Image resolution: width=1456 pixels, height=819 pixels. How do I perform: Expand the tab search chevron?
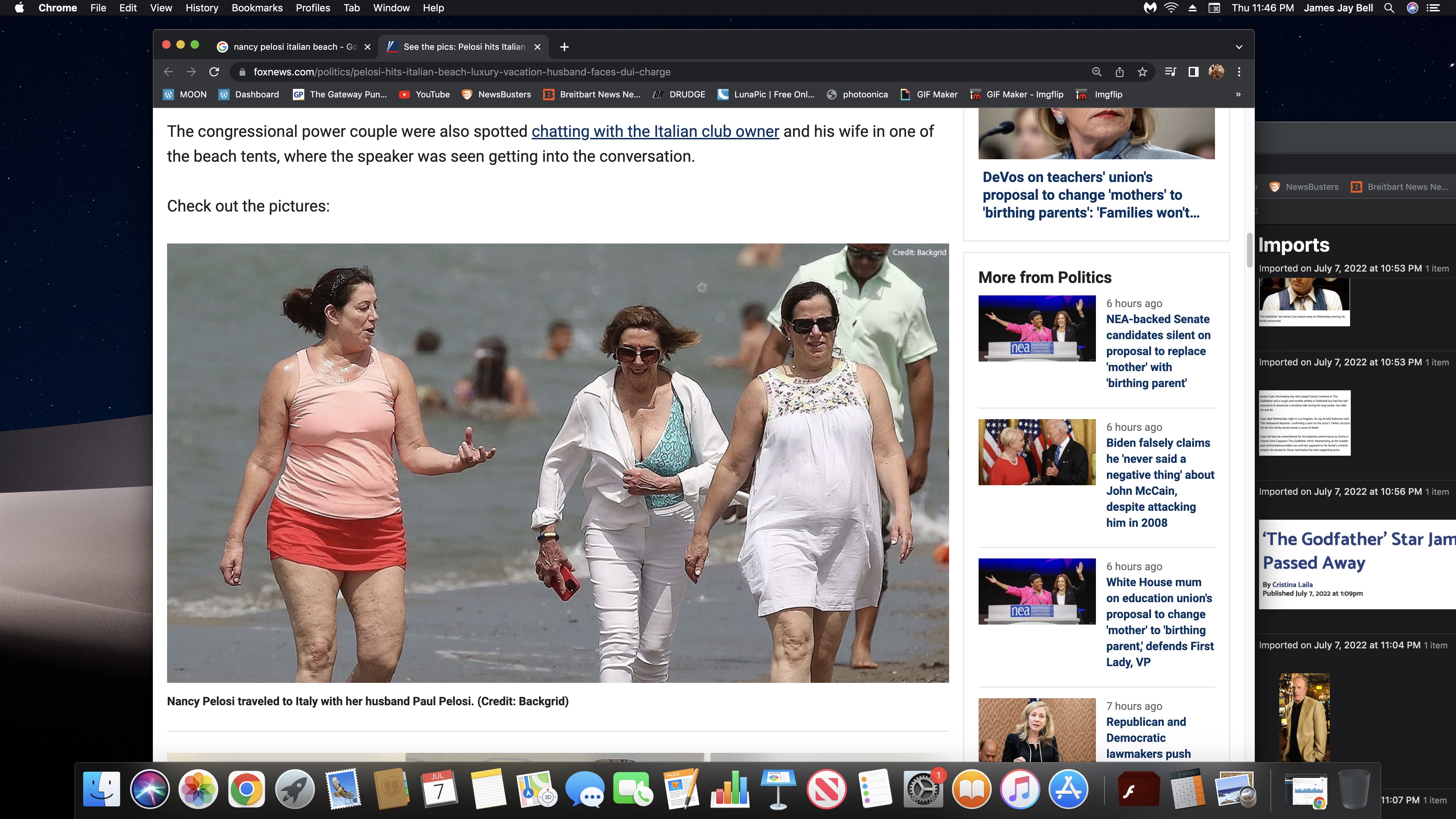click(x=1239, y=47)
